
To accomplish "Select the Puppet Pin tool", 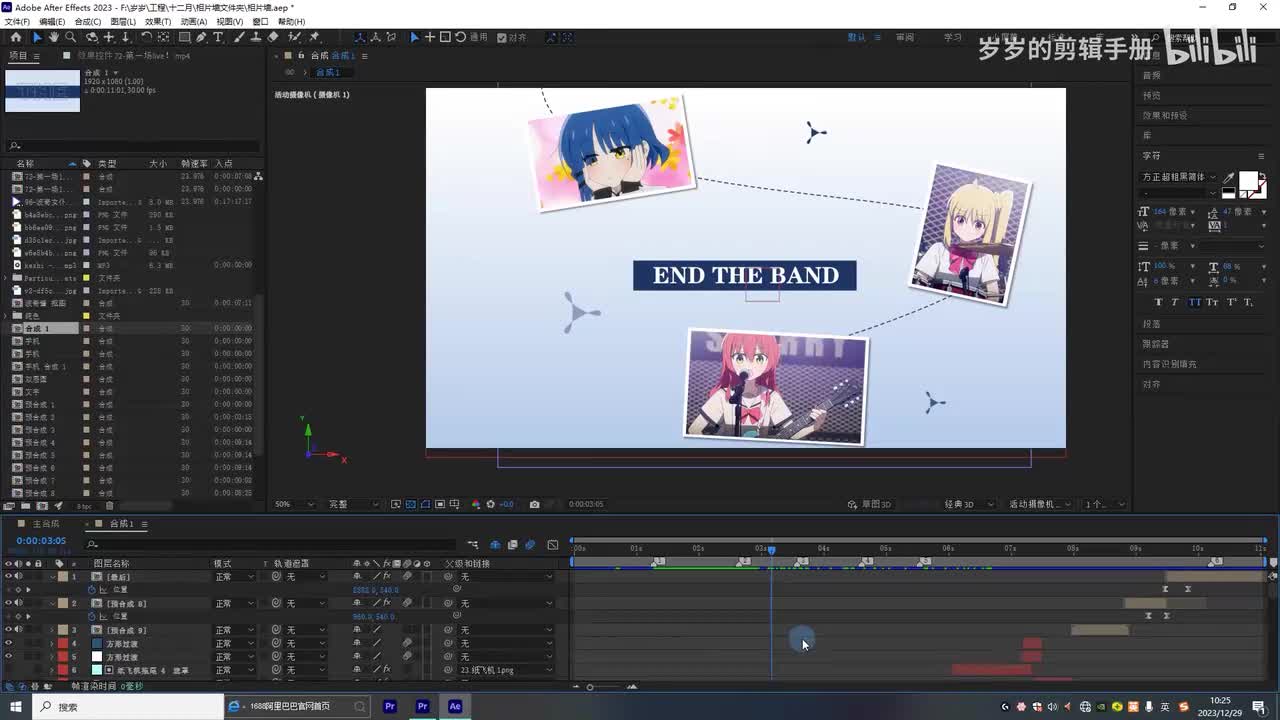I will (314, 37).
